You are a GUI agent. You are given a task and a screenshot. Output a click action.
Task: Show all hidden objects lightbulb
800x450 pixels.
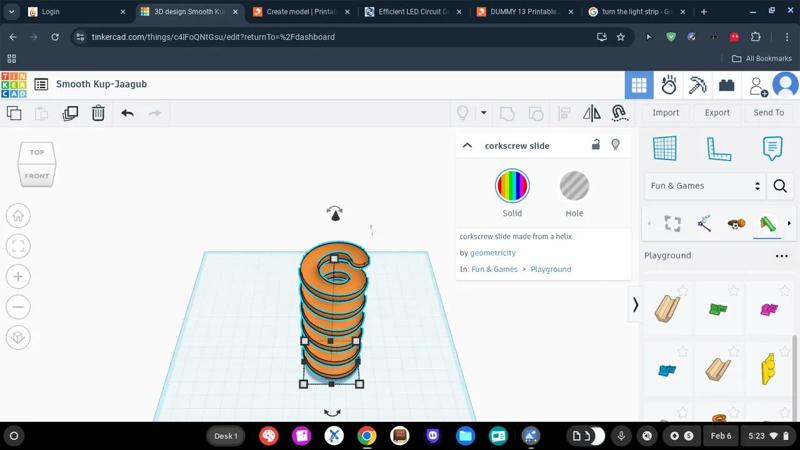[462, 113]
